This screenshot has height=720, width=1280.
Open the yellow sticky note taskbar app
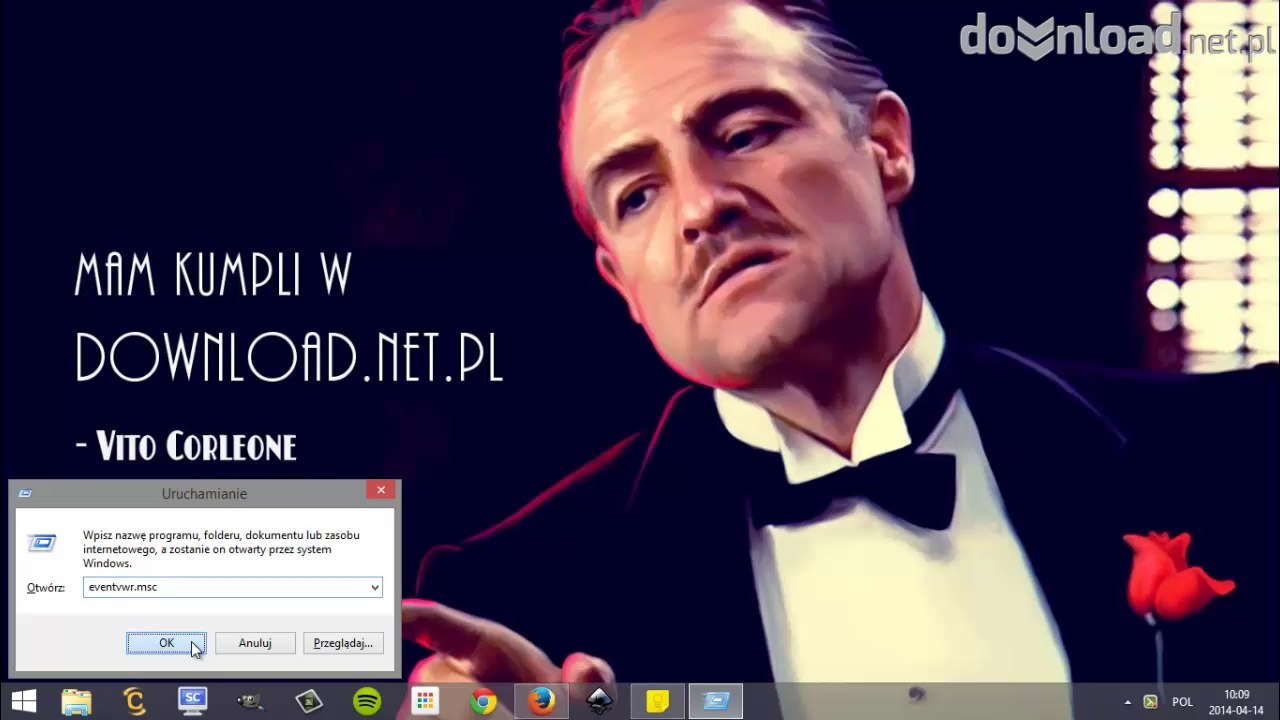(657, 701)
